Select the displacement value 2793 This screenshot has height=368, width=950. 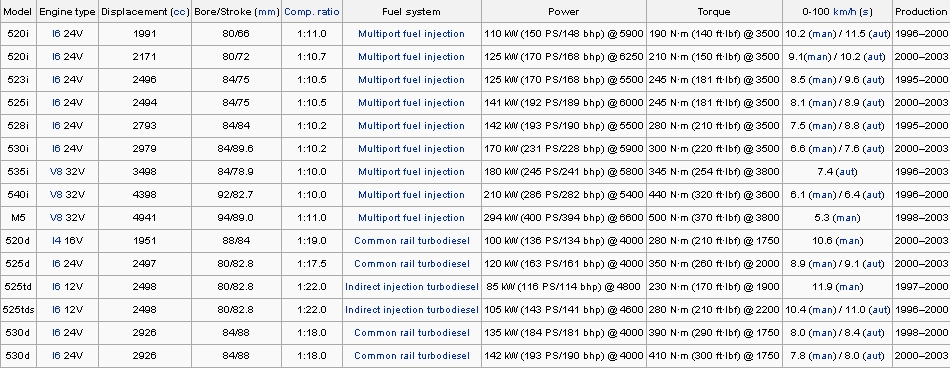(144, 126)
